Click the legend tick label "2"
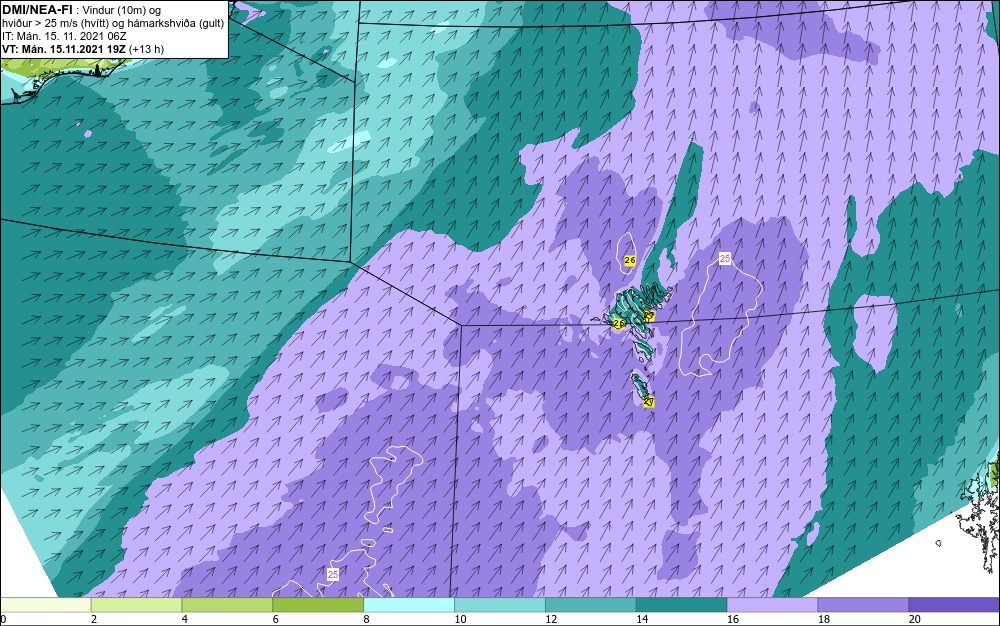Screen dimensions: 1000x626 (94, 619)
